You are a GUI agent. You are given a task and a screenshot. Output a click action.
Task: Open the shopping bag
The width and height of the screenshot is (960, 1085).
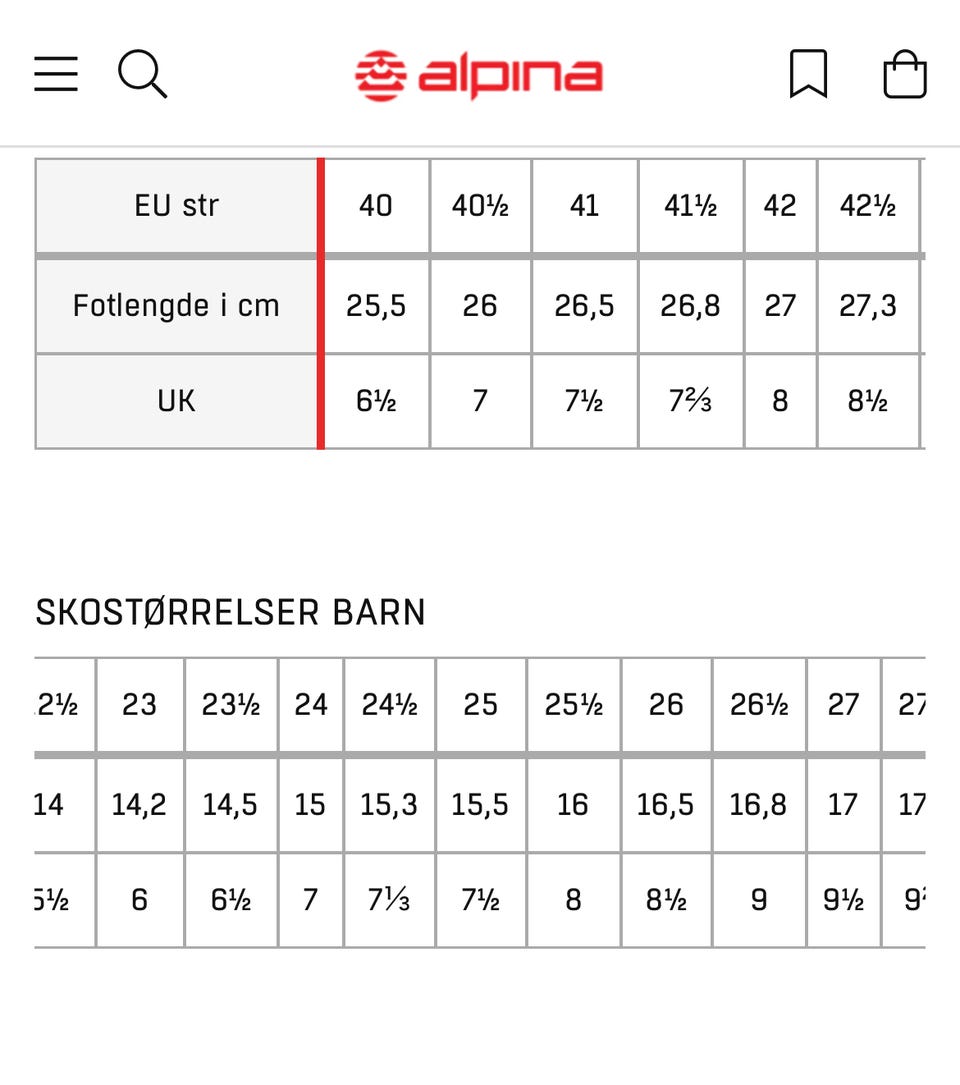tap(904, 76)
